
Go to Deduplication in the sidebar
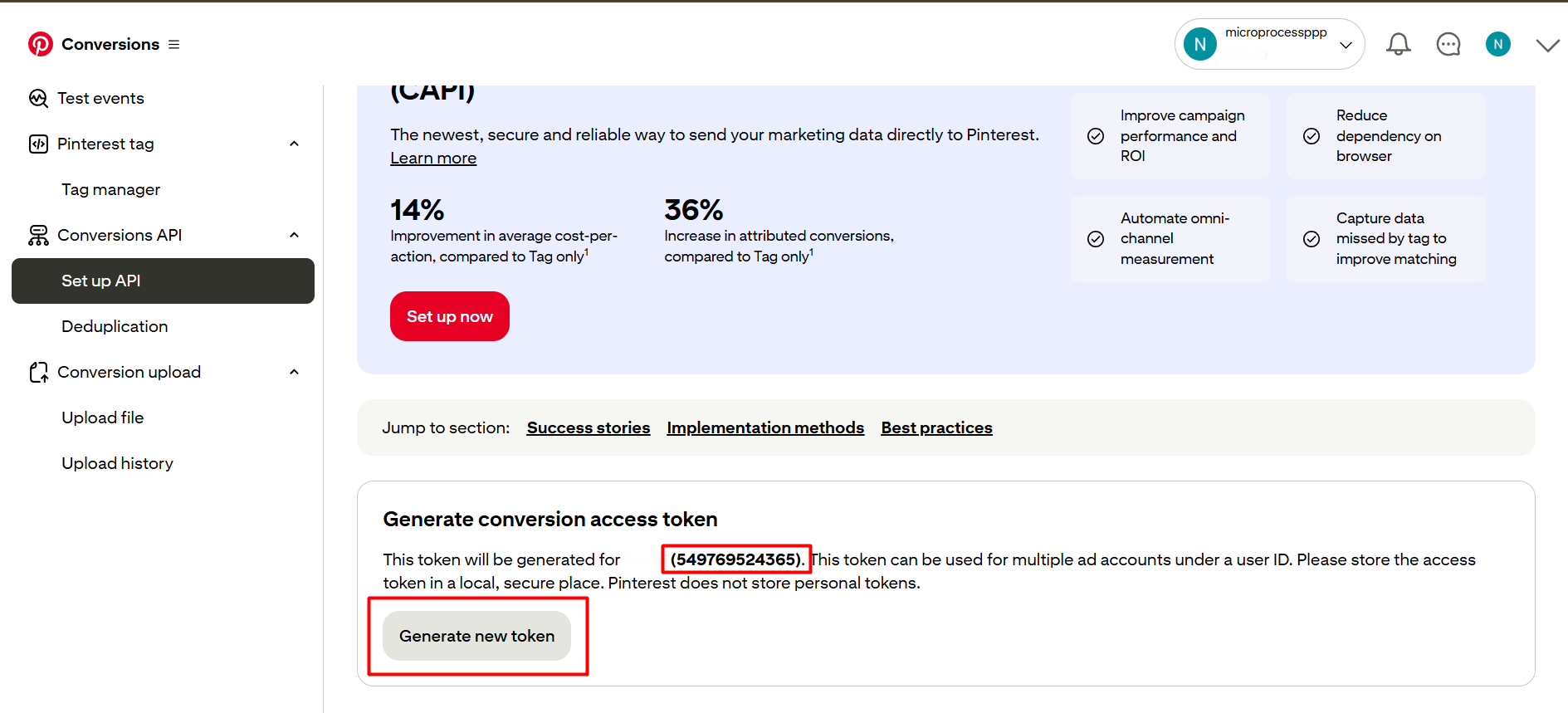[x=115, y=326]
